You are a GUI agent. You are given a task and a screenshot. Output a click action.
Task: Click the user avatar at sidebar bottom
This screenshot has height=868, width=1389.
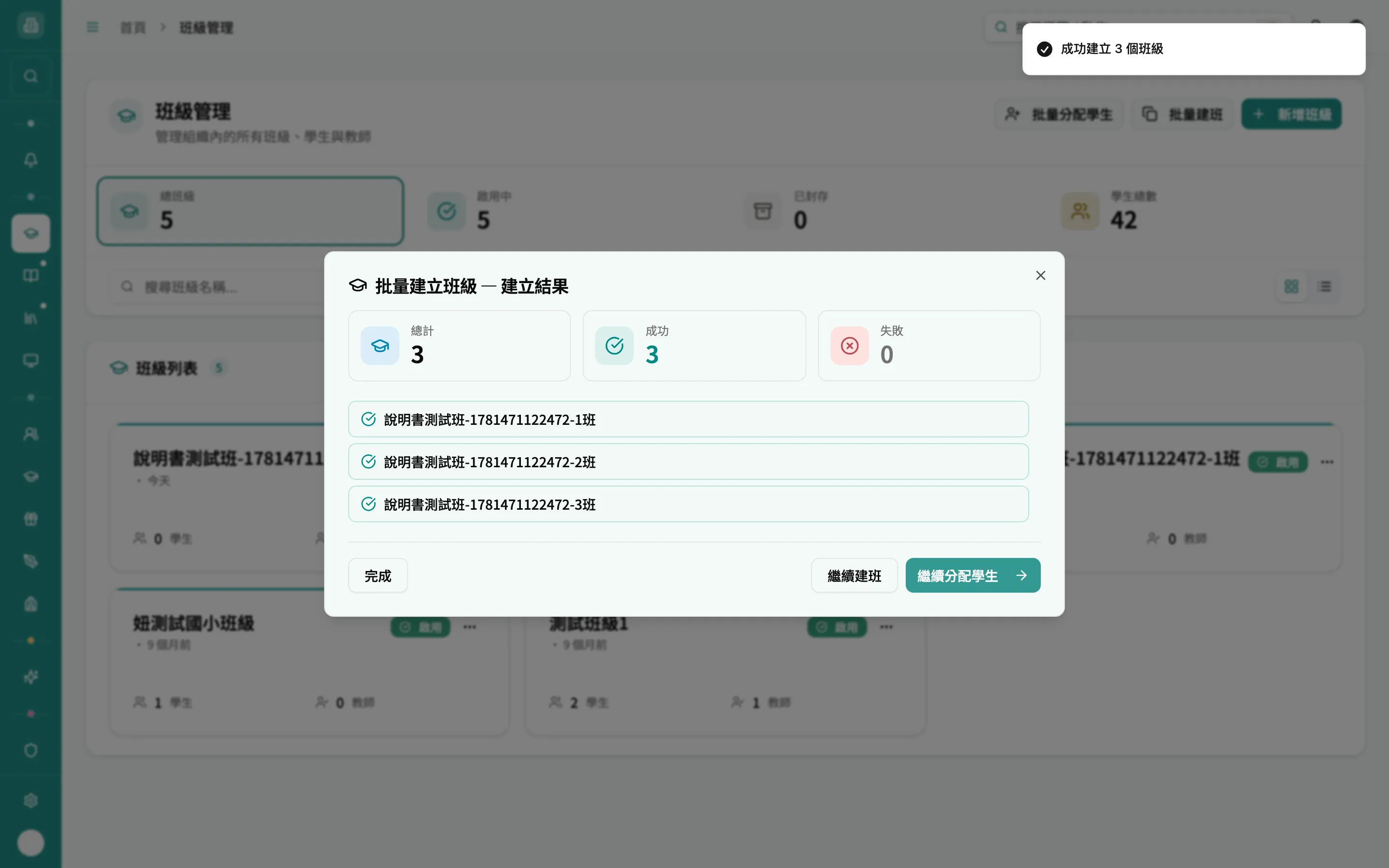pyautogui.click(x=30, y=843)
